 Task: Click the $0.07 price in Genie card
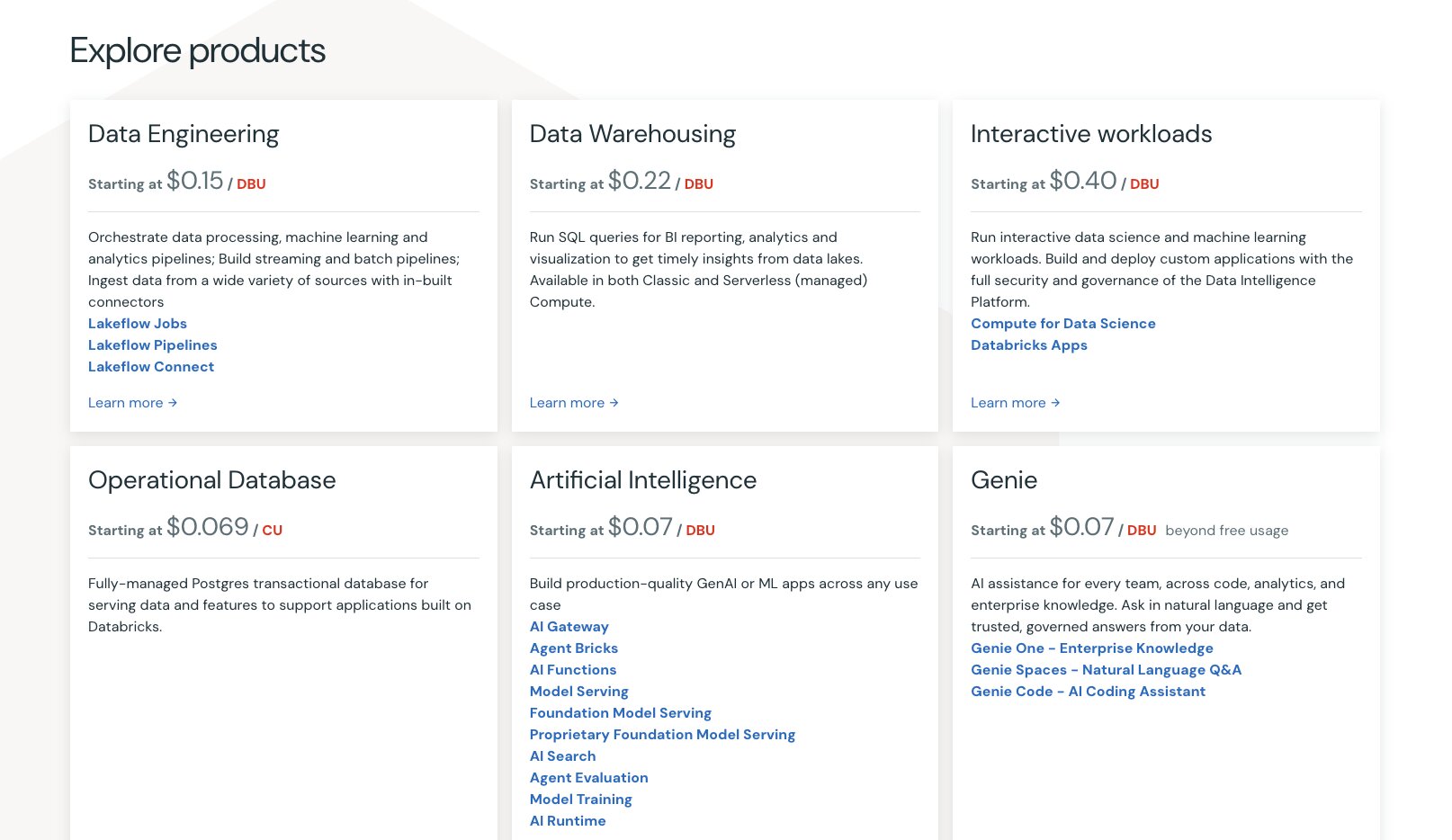pyautogui.click(x=1081, y=527)
